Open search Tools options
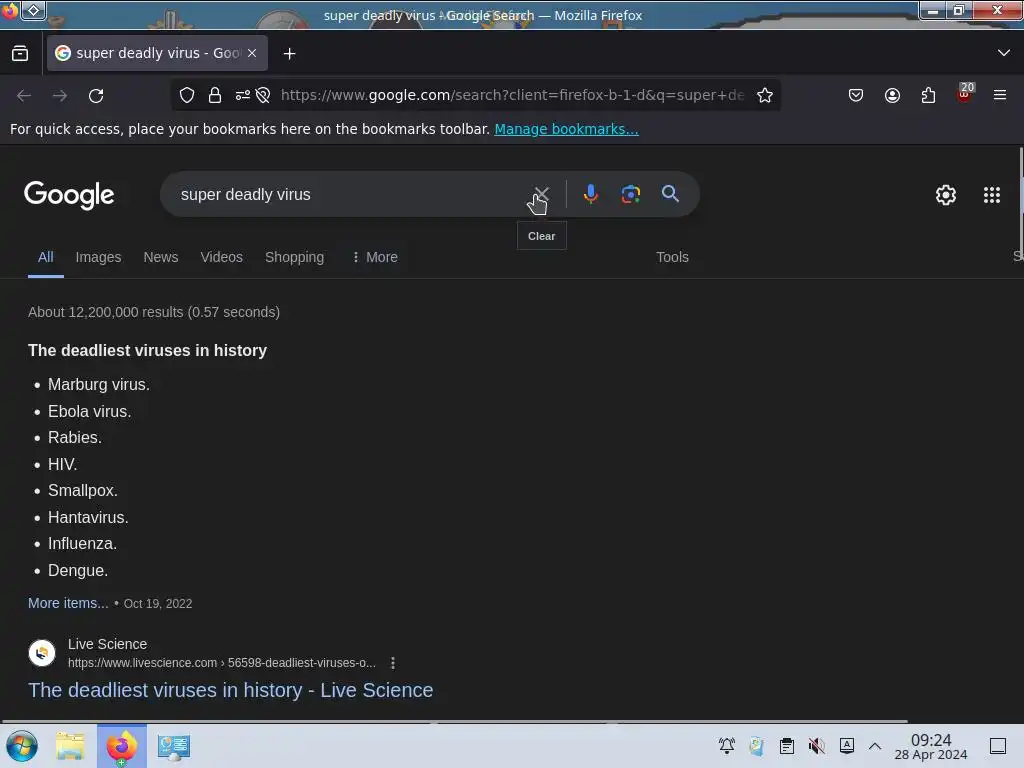 (672, 257)
